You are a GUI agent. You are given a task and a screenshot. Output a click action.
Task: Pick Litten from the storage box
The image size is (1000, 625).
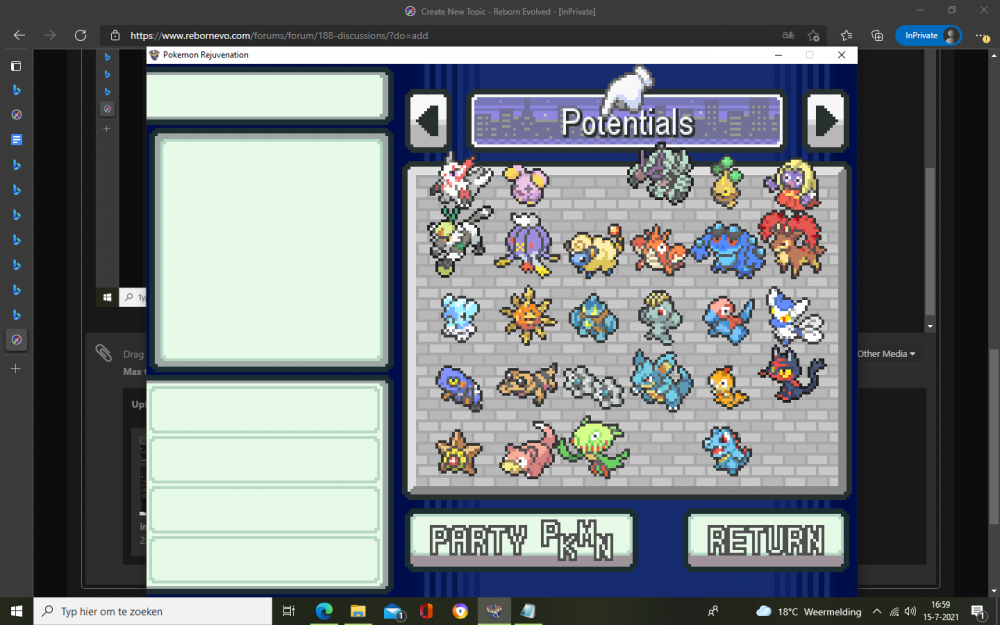(x=792, y=375)
